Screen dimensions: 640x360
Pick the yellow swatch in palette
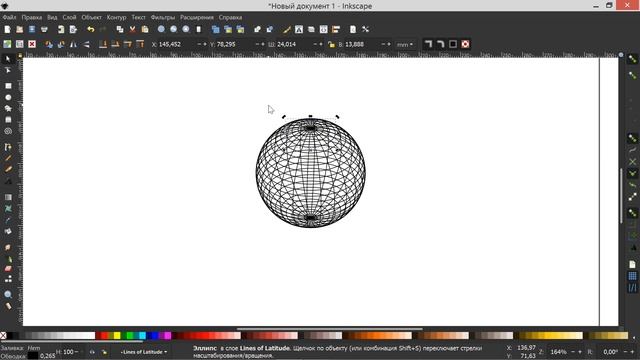click(x=117, y=336)
